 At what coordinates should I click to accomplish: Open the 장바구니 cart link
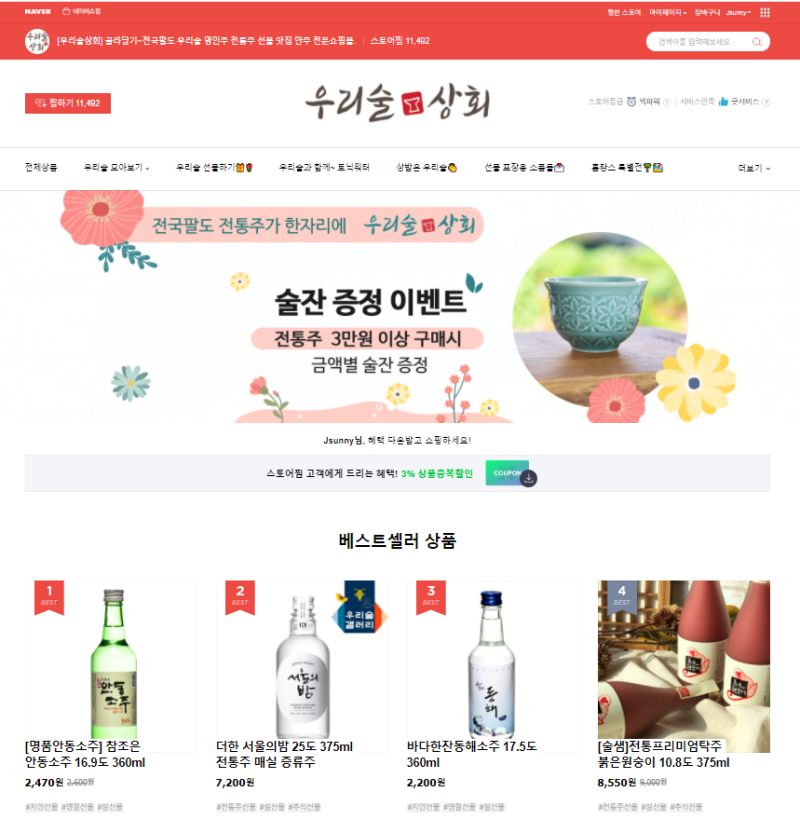click(707, 12)
